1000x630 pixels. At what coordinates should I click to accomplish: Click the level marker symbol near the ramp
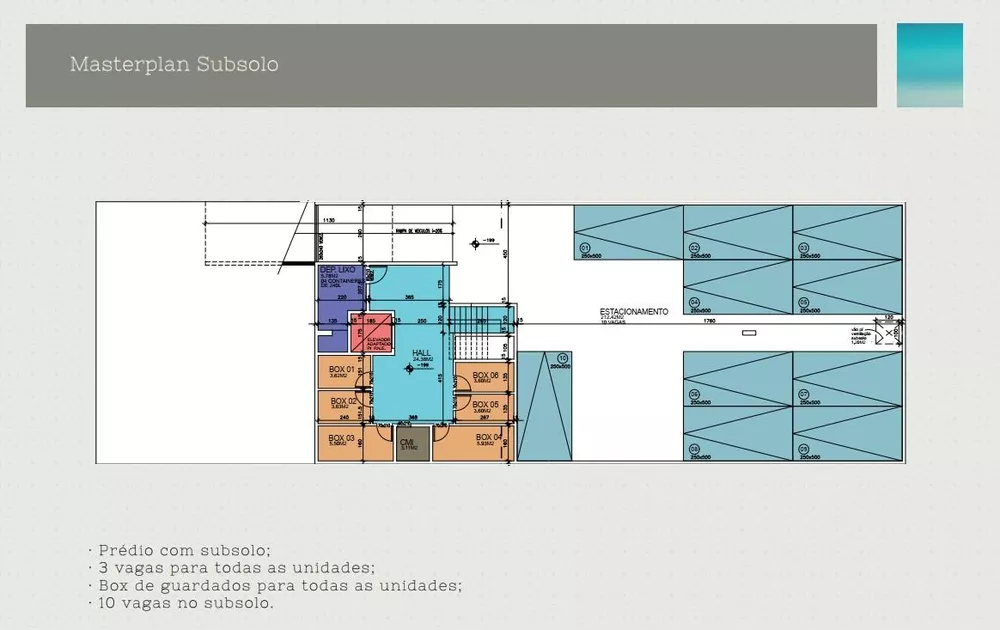475,244
